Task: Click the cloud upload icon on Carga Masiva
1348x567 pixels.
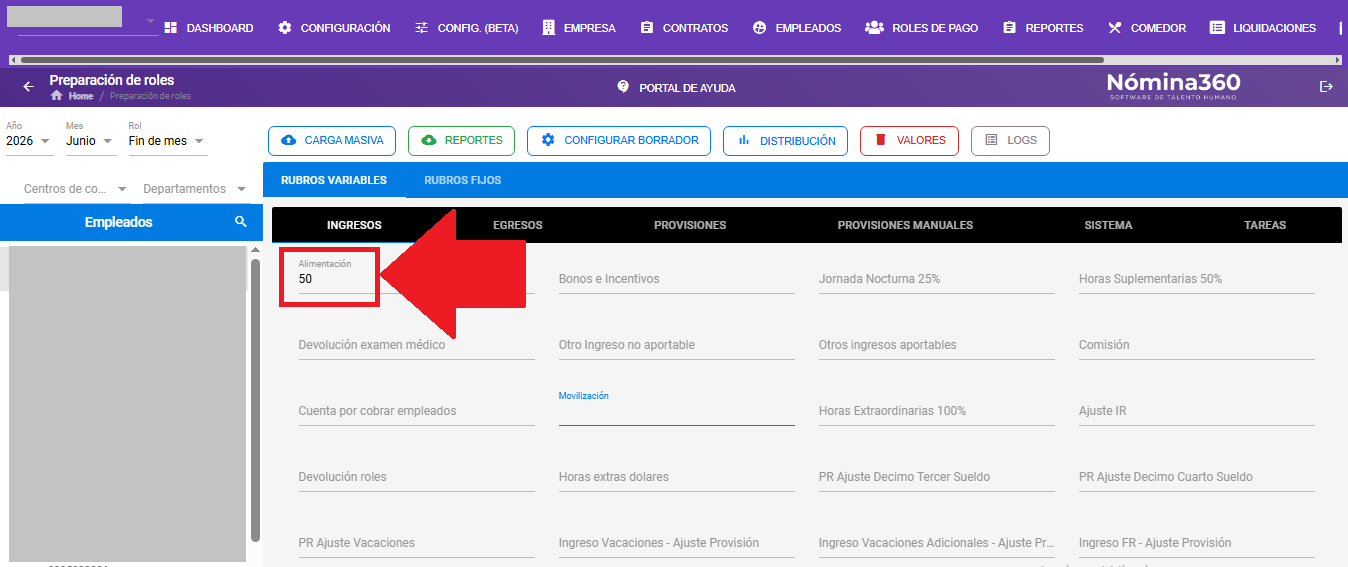Action: pyautogui.click(x=289, y=140)
